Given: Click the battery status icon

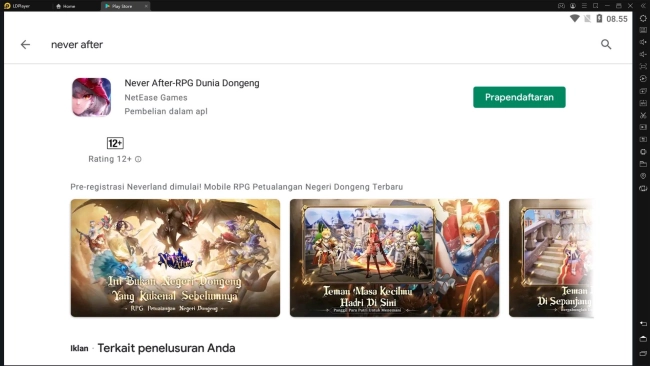Looking at the screenshot, I should pyautogui.click(x=599, y=19).
